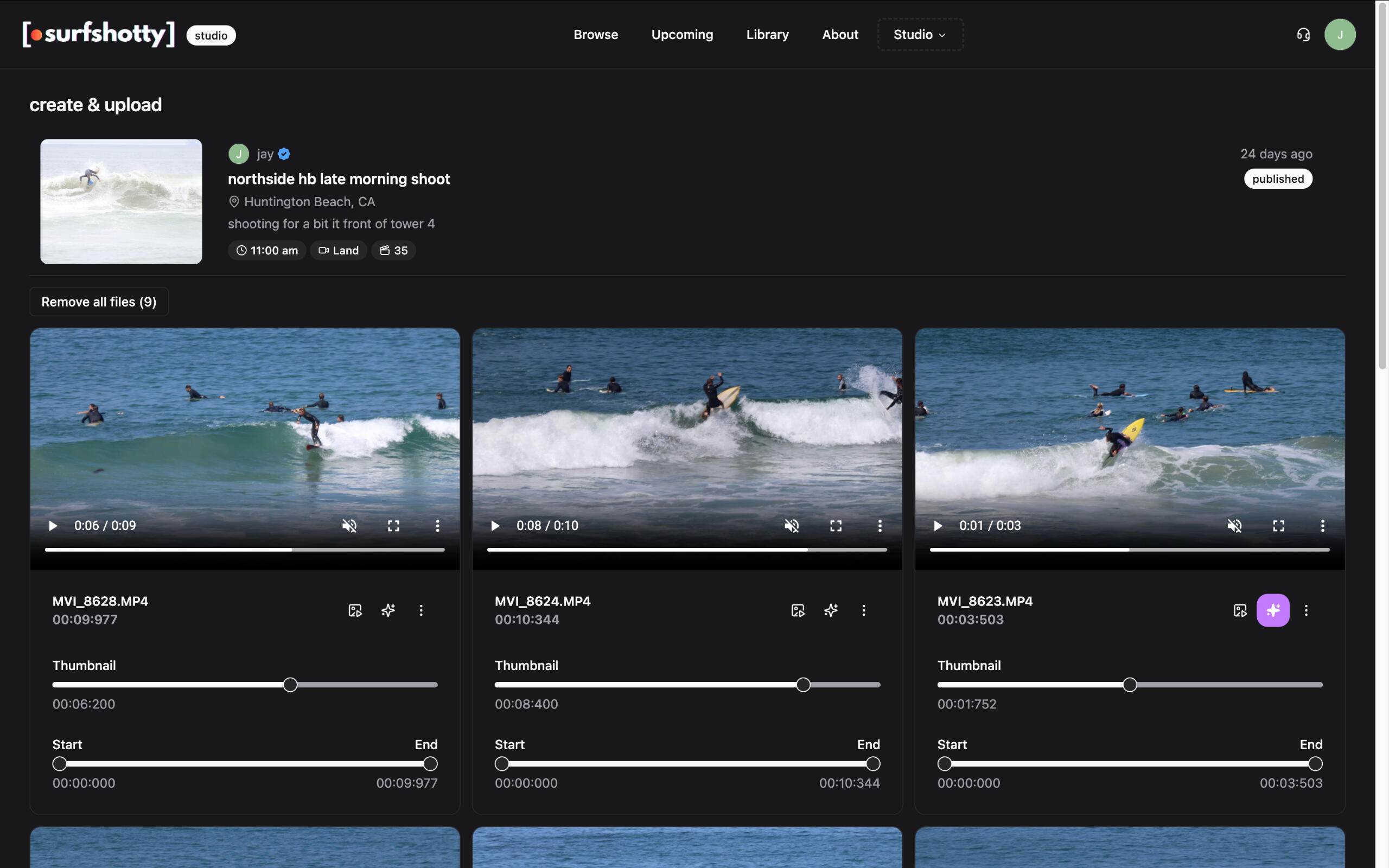
Task: Unmute the MVI_8628 video
Action: (x=349, y=526)
